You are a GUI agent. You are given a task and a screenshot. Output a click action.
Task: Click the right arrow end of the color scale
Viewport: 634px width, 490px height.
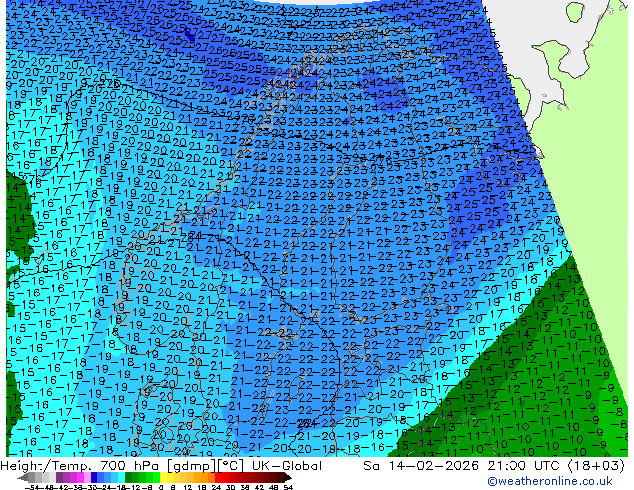tap(288, 477)
